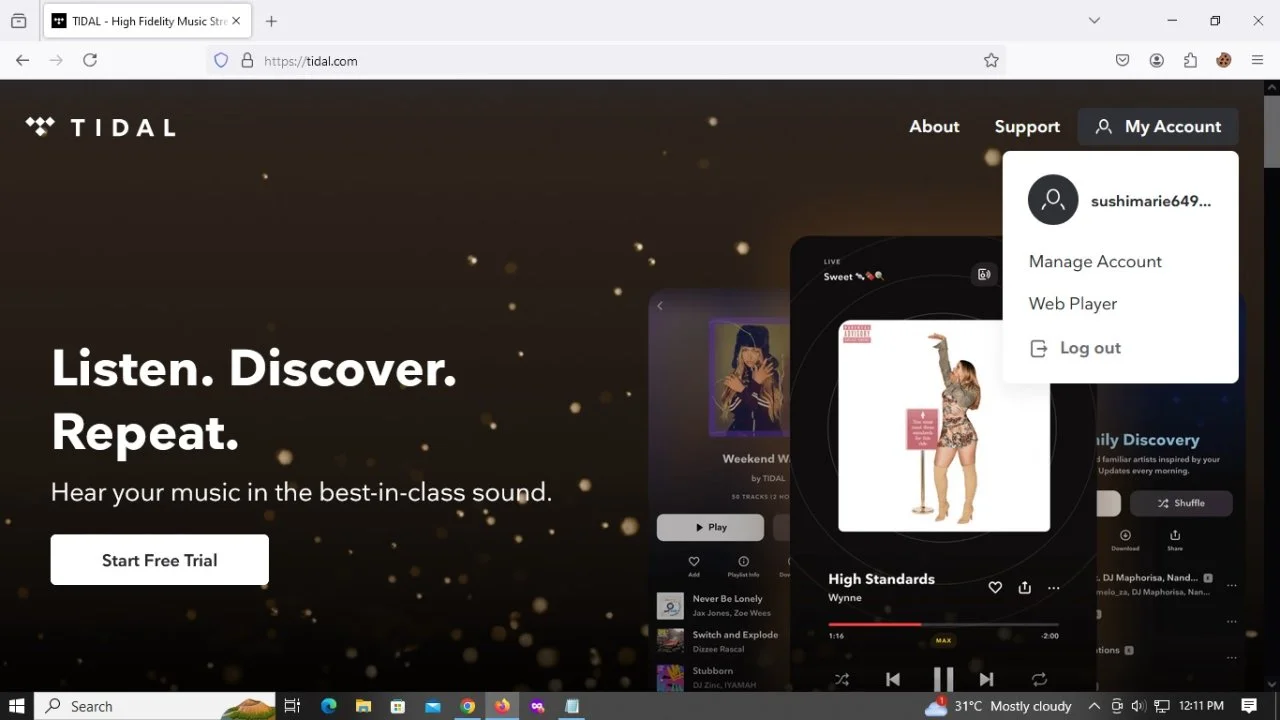Open the Windows Start menu
Viewport: 1280px width, 720px height.
click(17, 705)
